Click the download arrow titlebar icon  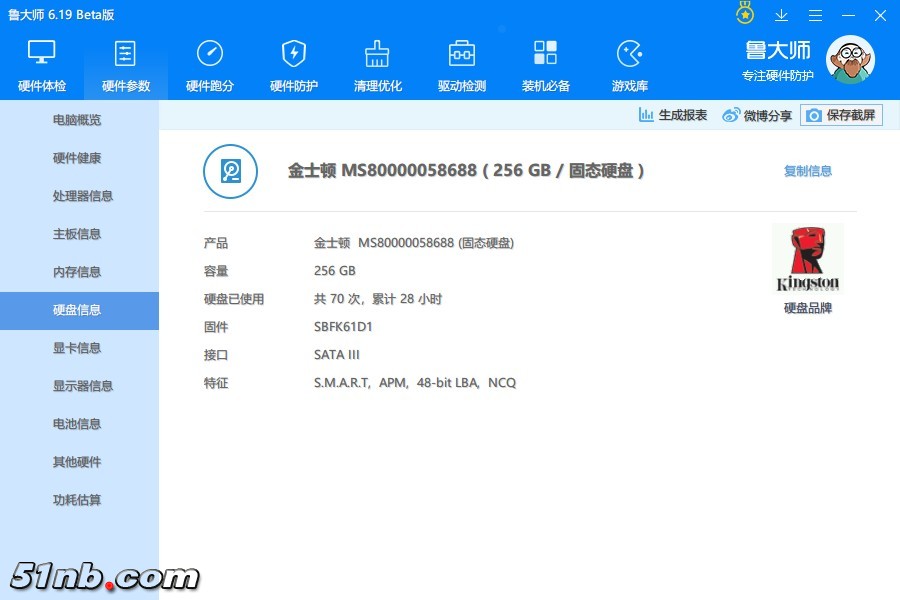[x=782, y=15]
